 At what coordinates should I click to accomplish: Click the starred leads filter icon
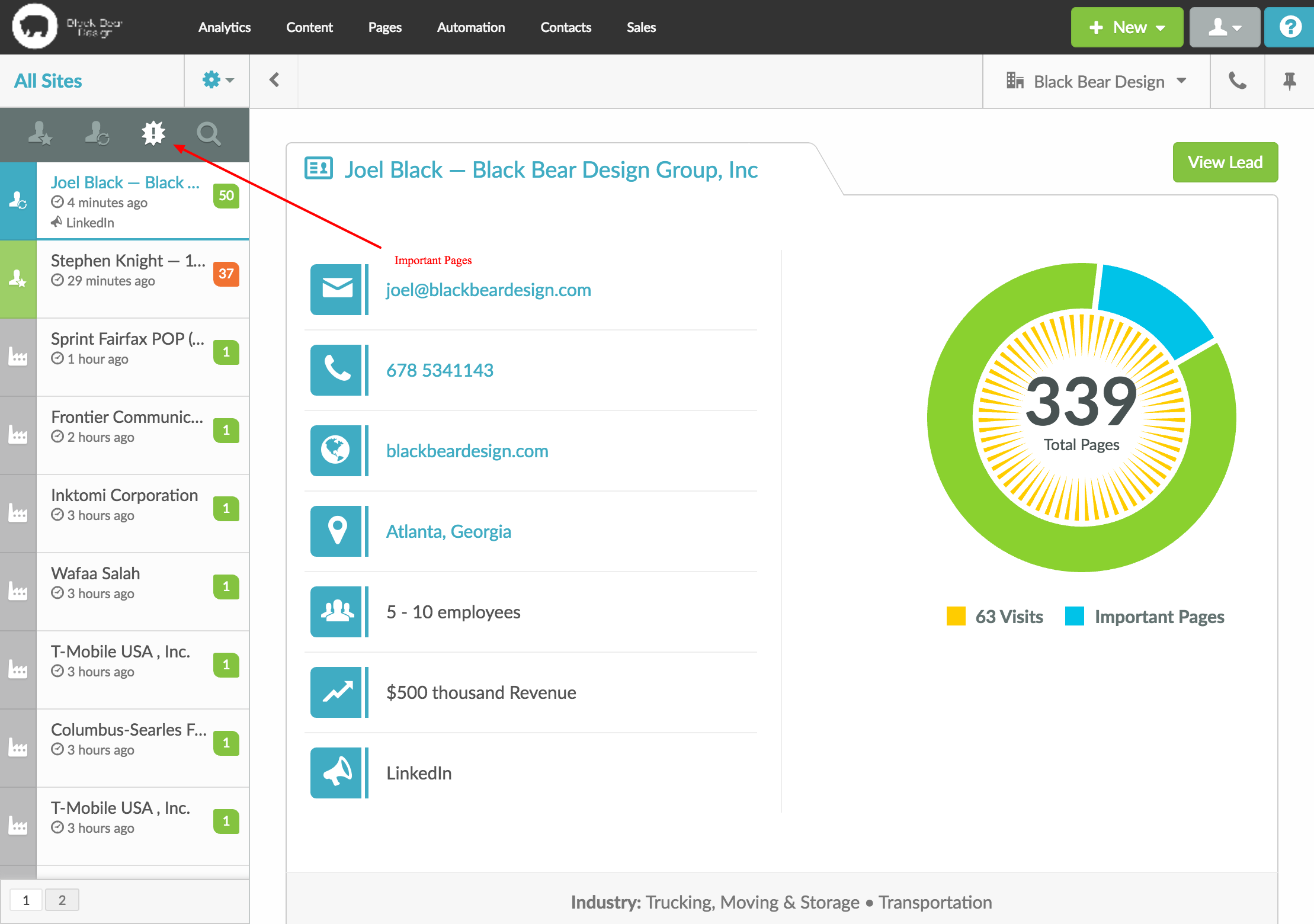pos(40,134)
